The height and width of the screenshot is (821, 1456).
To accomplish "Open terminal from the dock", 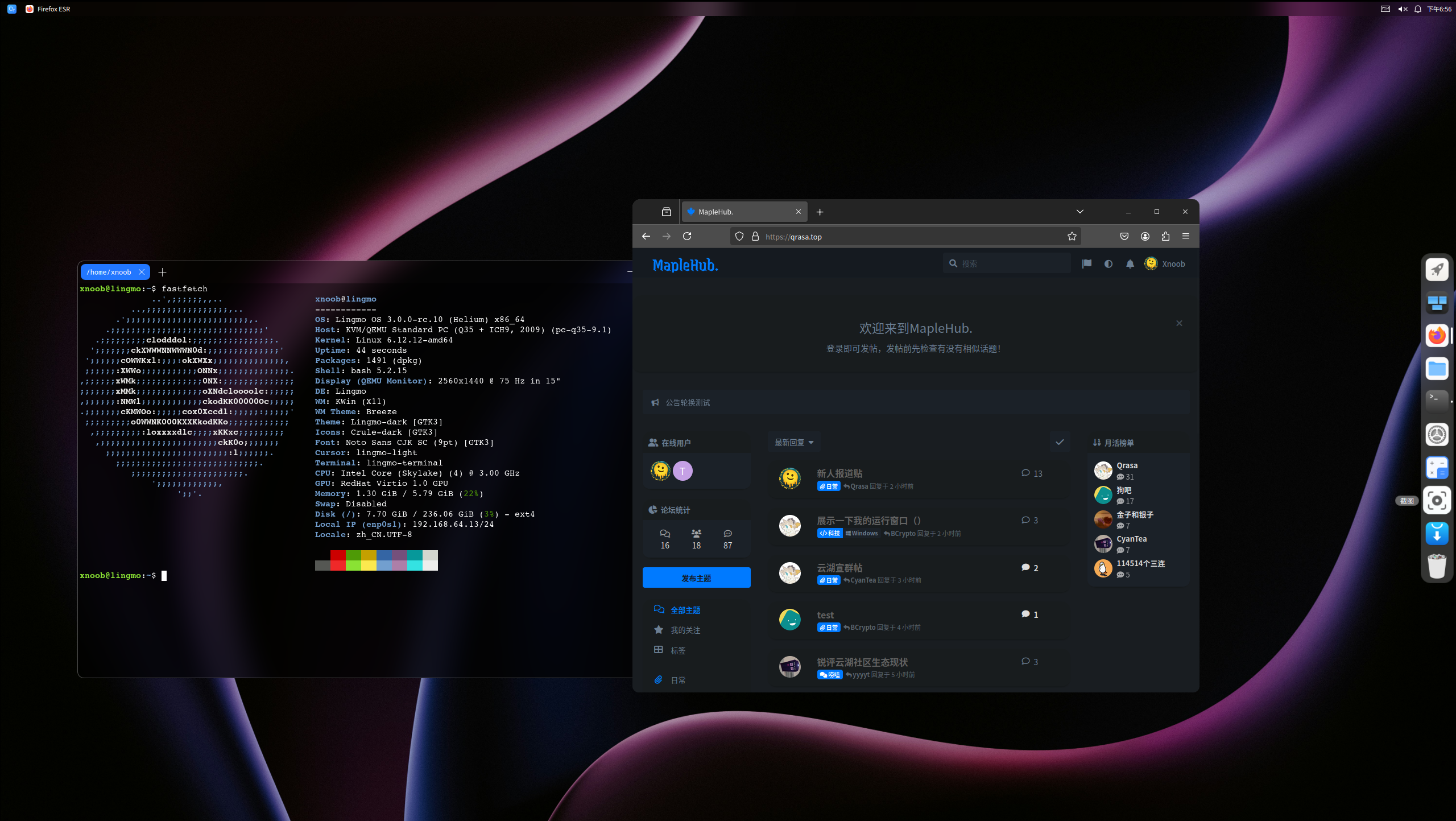I will (1437, 401).
